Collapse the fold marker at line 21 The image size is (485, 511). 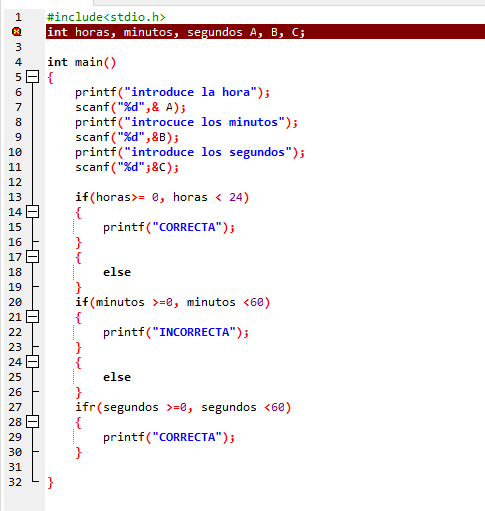click(32, 317)
